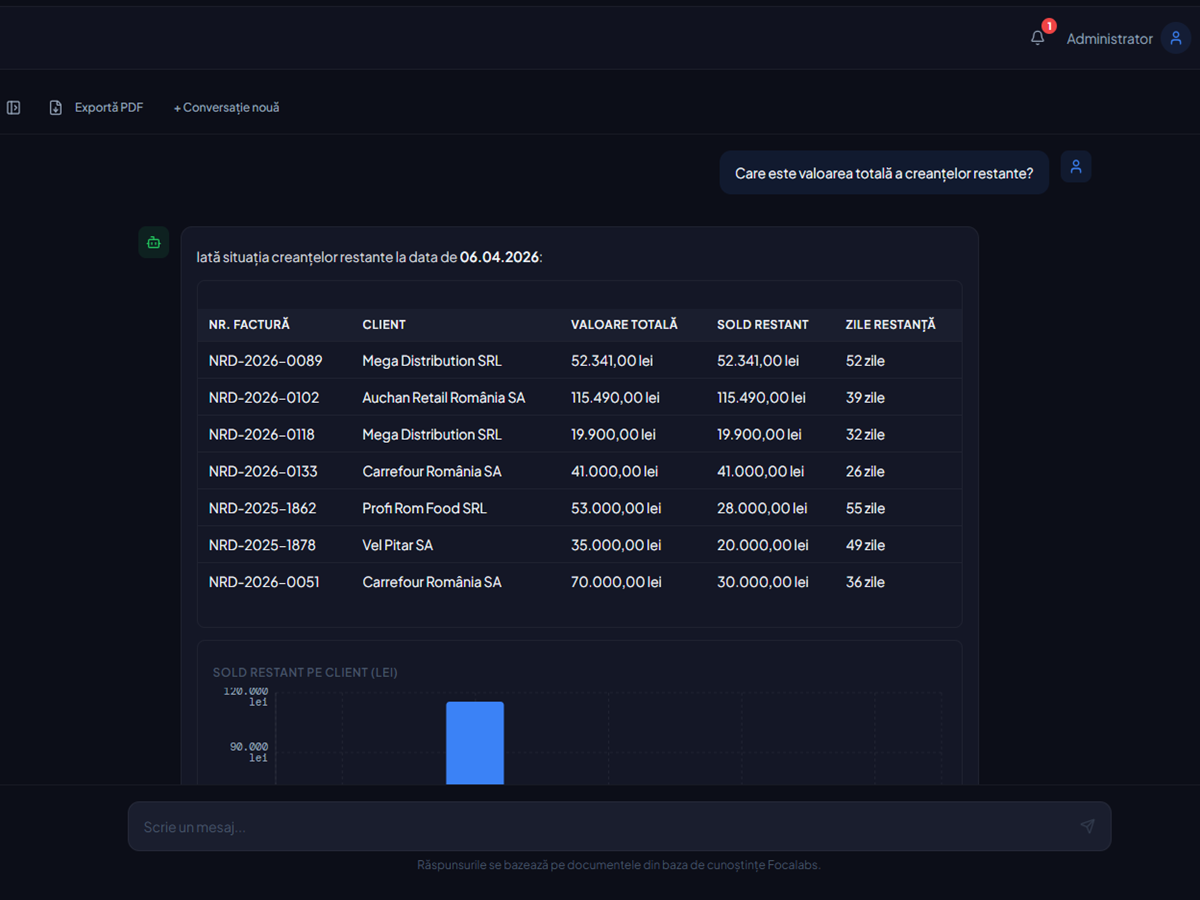The width and height of the screenshot is (1200, 900).
Task: Select the NR. FACTURĂ column header
Action: pos(249,325)
